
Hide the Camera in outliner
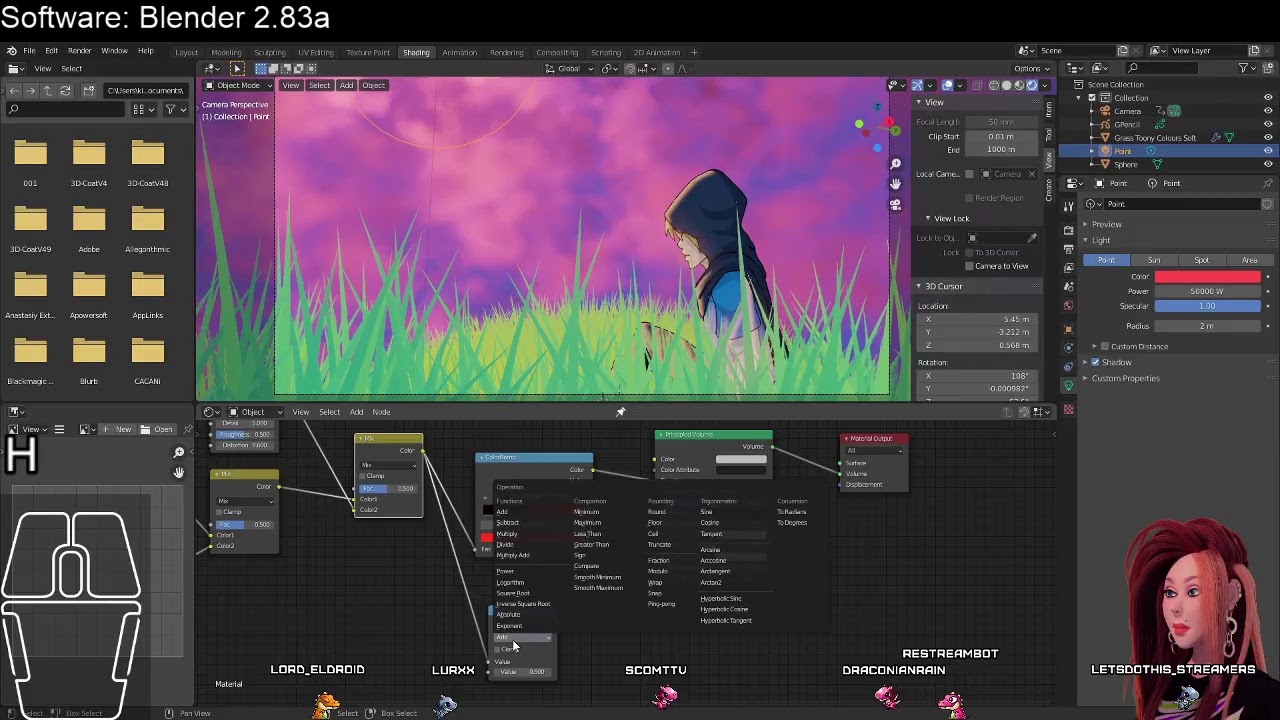(x=1268, y=111)
